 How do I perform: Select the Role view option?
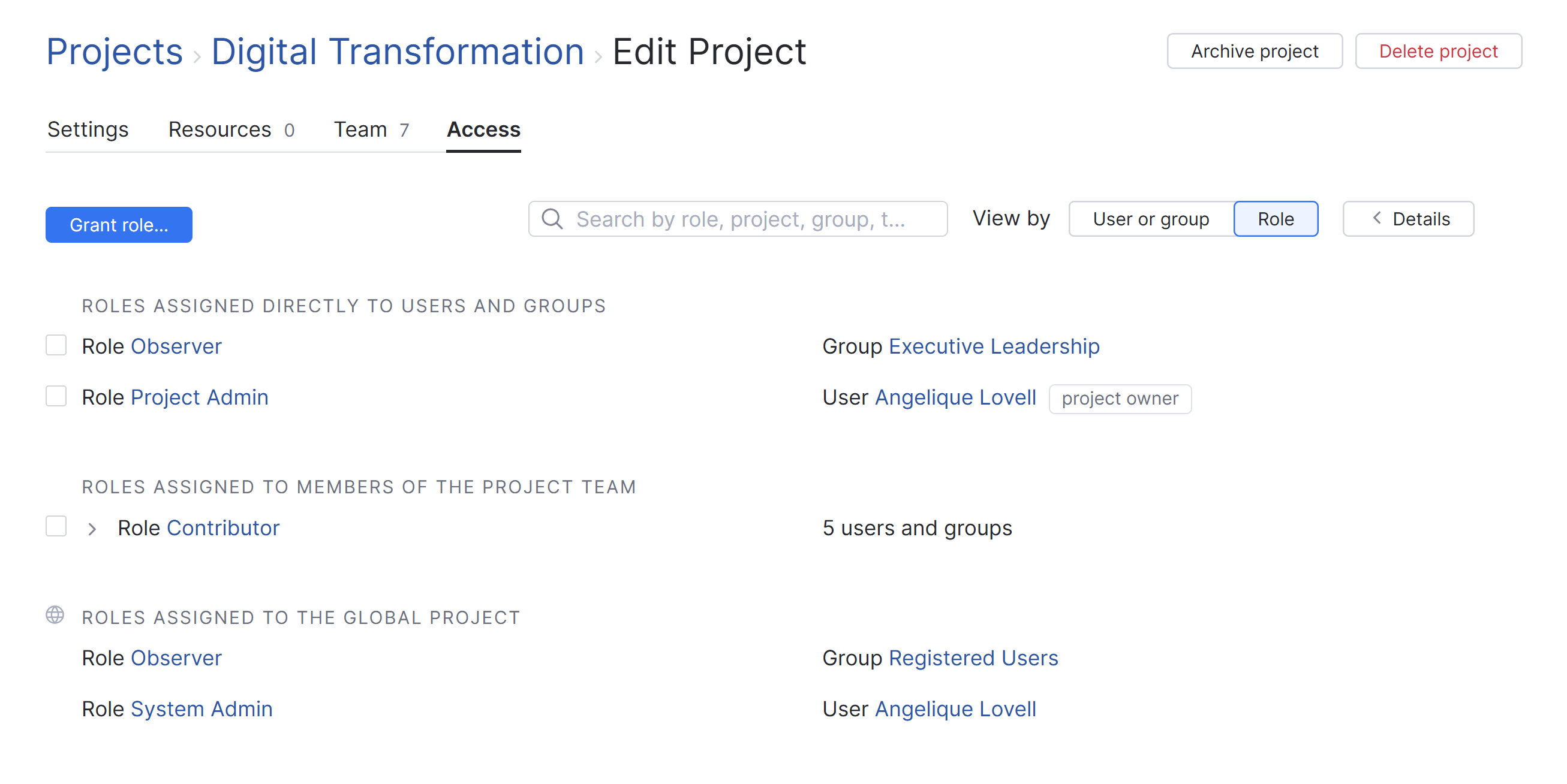click(x=1275, y=218)
